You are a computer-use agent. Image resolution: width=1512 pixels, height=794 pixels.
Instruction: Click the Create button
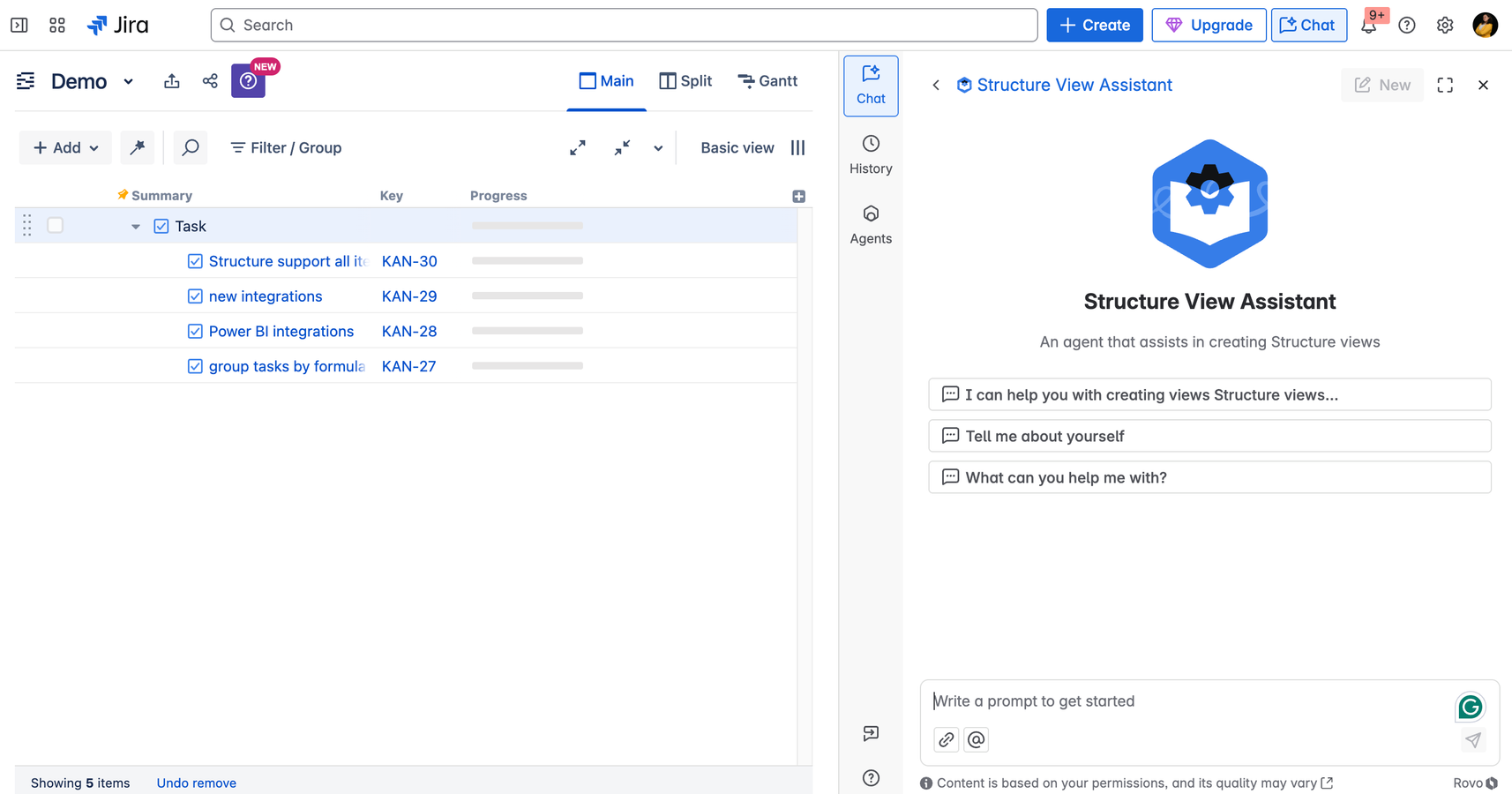click(x=1095, y=25)
